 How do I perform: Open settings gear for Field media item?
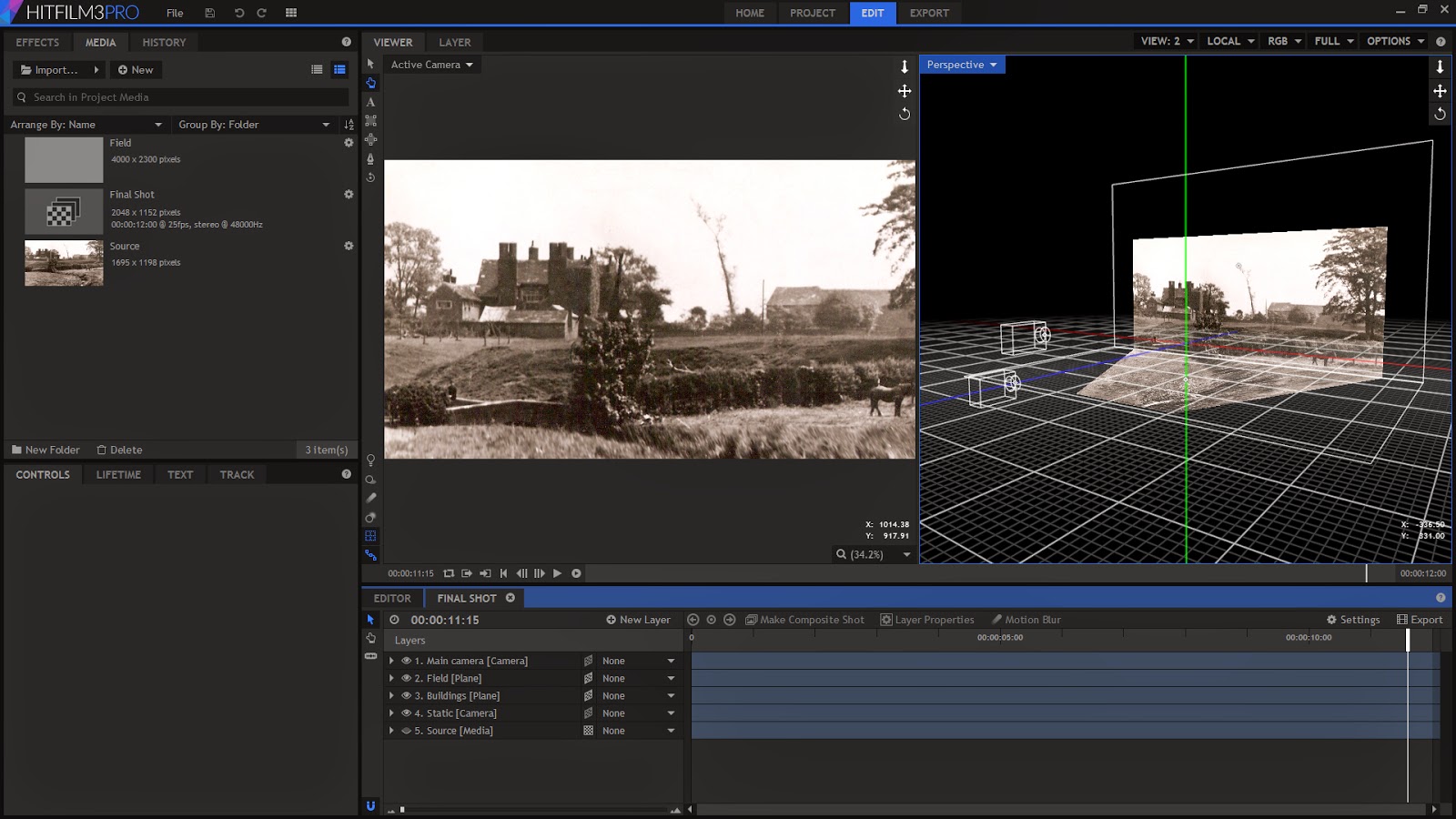click(349, 143)
